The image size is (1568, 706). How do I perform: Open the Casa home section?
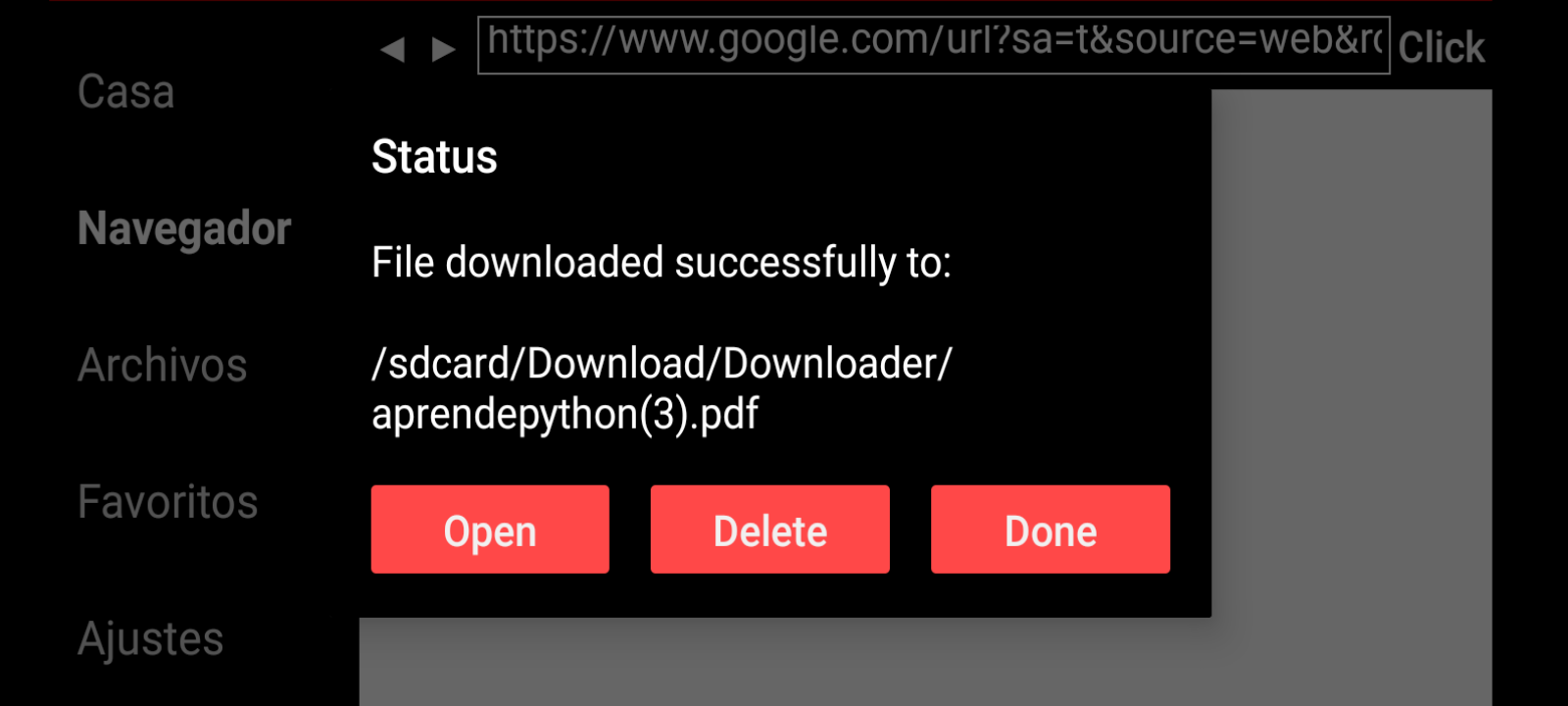pos(126,92)
